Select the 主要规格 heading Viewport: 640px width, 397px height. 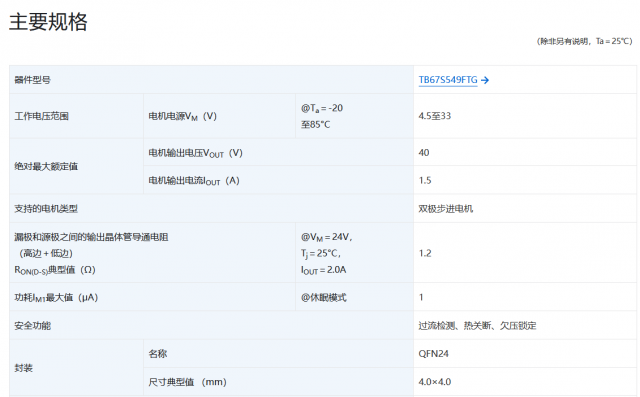[48, 22]
